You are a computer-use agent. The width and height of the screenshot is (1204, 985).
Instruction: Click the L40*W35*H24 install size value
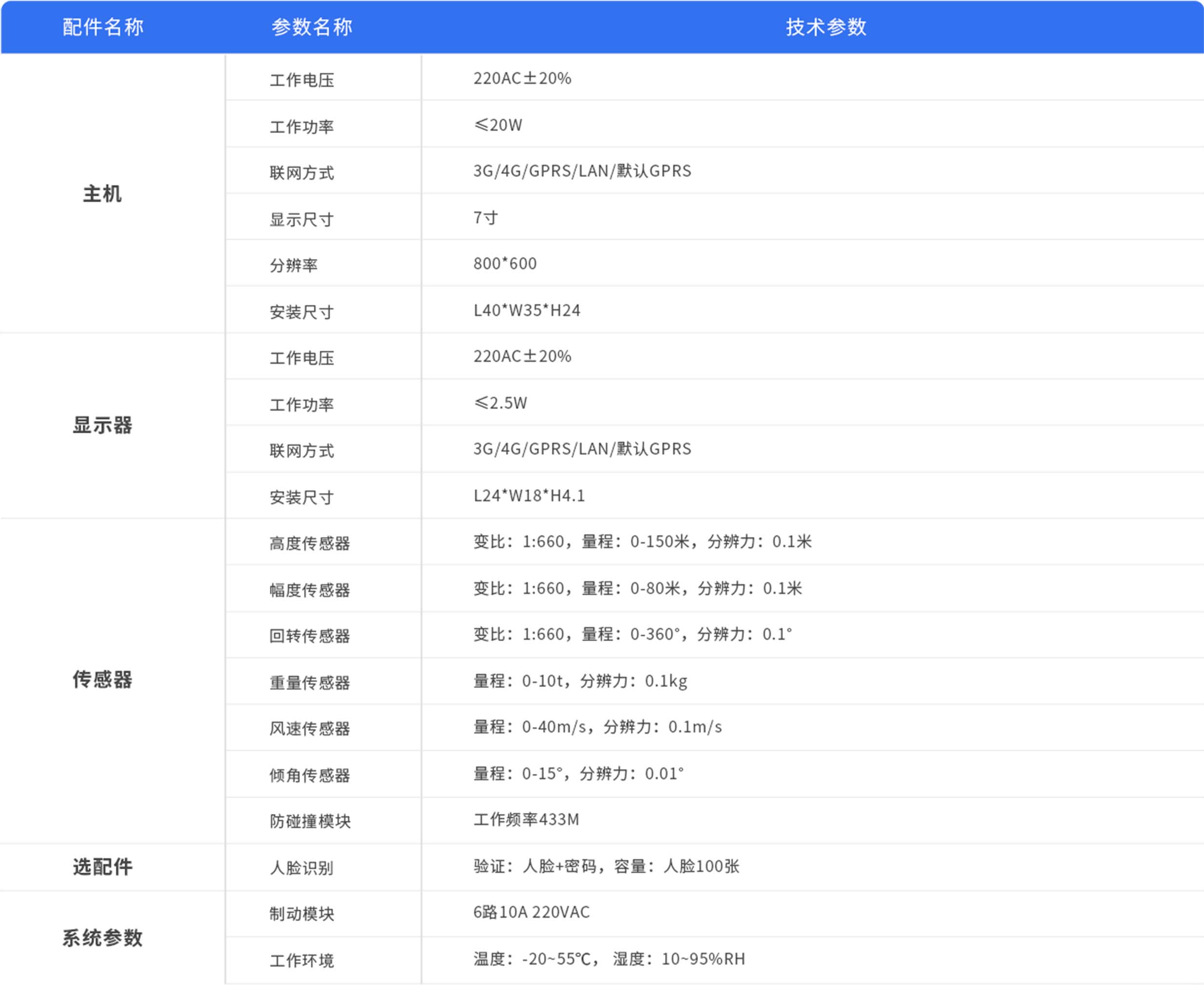pyautogui.click(x=527, y=310)
